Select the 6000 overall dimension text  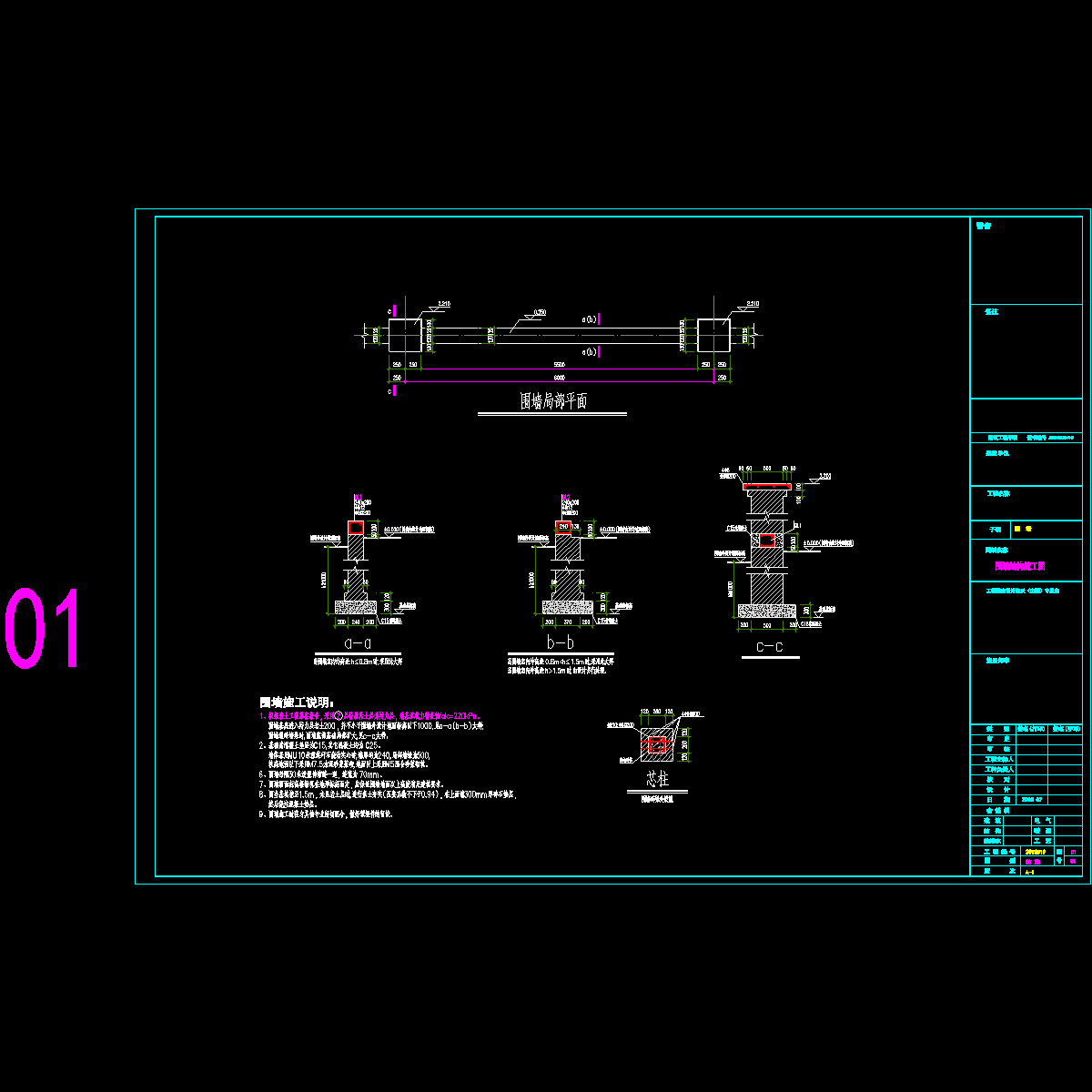click(x=559, y=378)
